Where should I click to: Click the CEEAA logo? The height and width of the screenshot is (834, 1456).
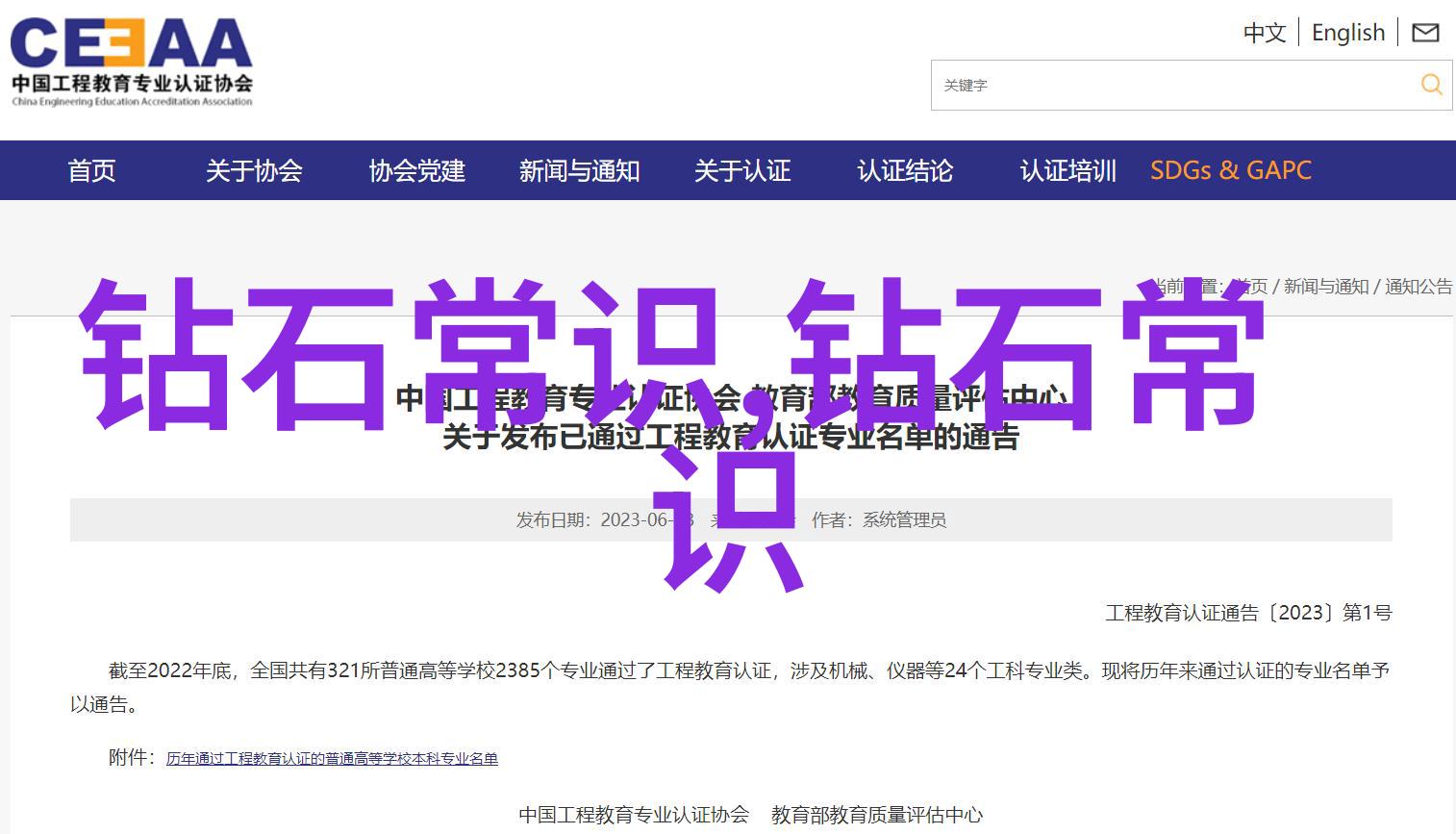[132, 63]
